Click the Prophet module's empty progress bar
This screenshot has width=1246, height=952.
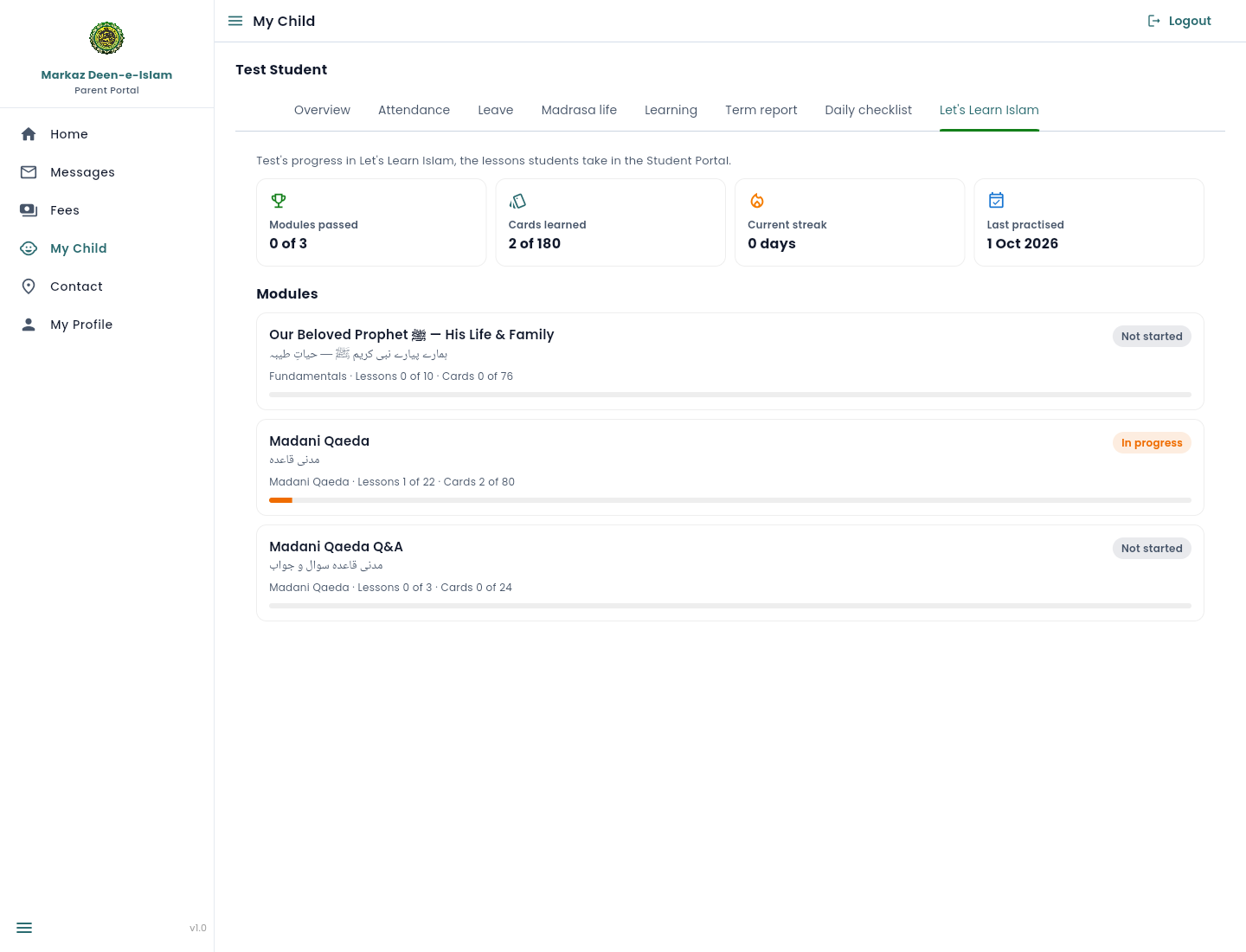tap(730, 395)
